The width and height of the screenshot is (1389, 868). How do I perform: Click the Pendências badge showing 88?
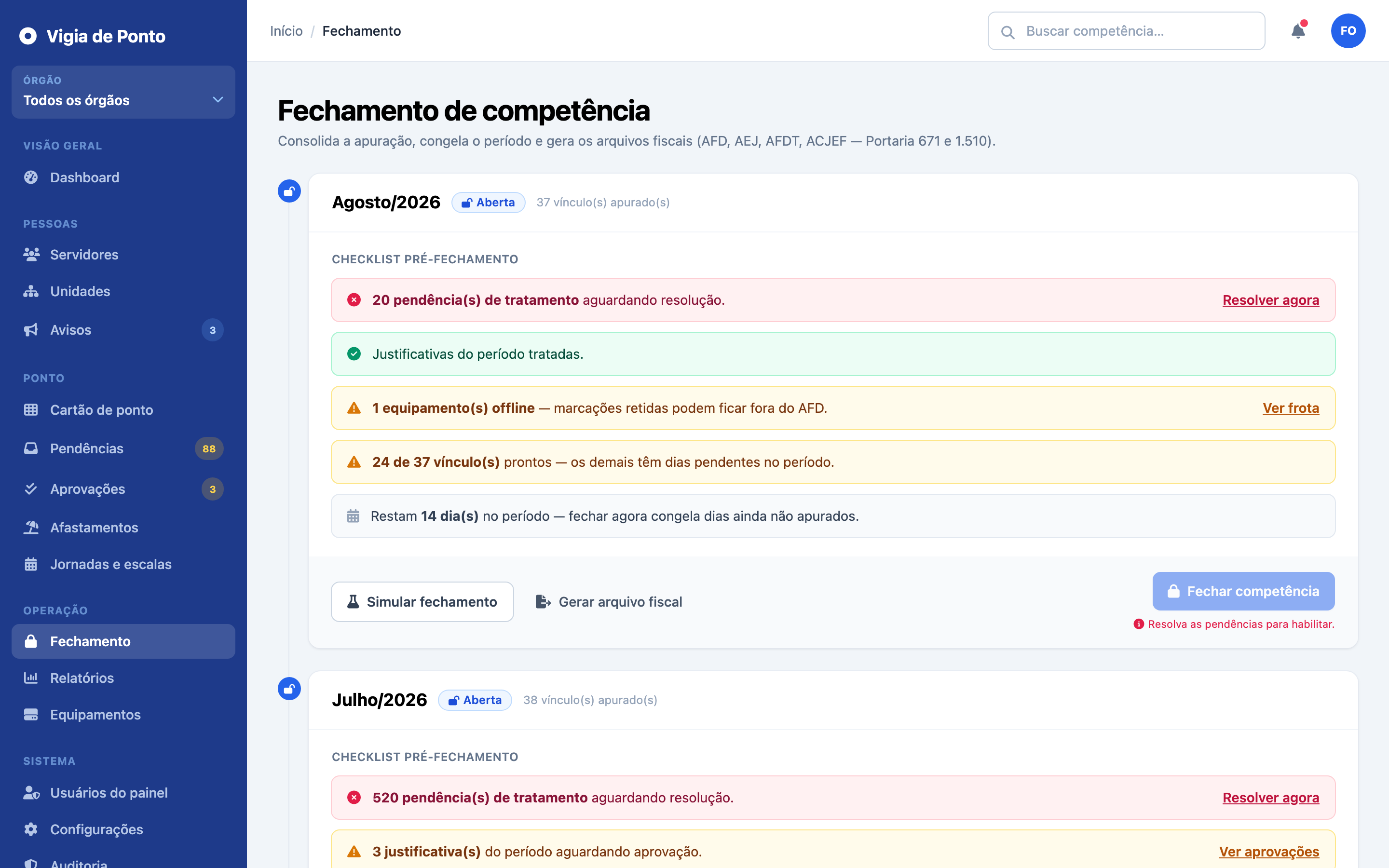(x=209, y=449)
